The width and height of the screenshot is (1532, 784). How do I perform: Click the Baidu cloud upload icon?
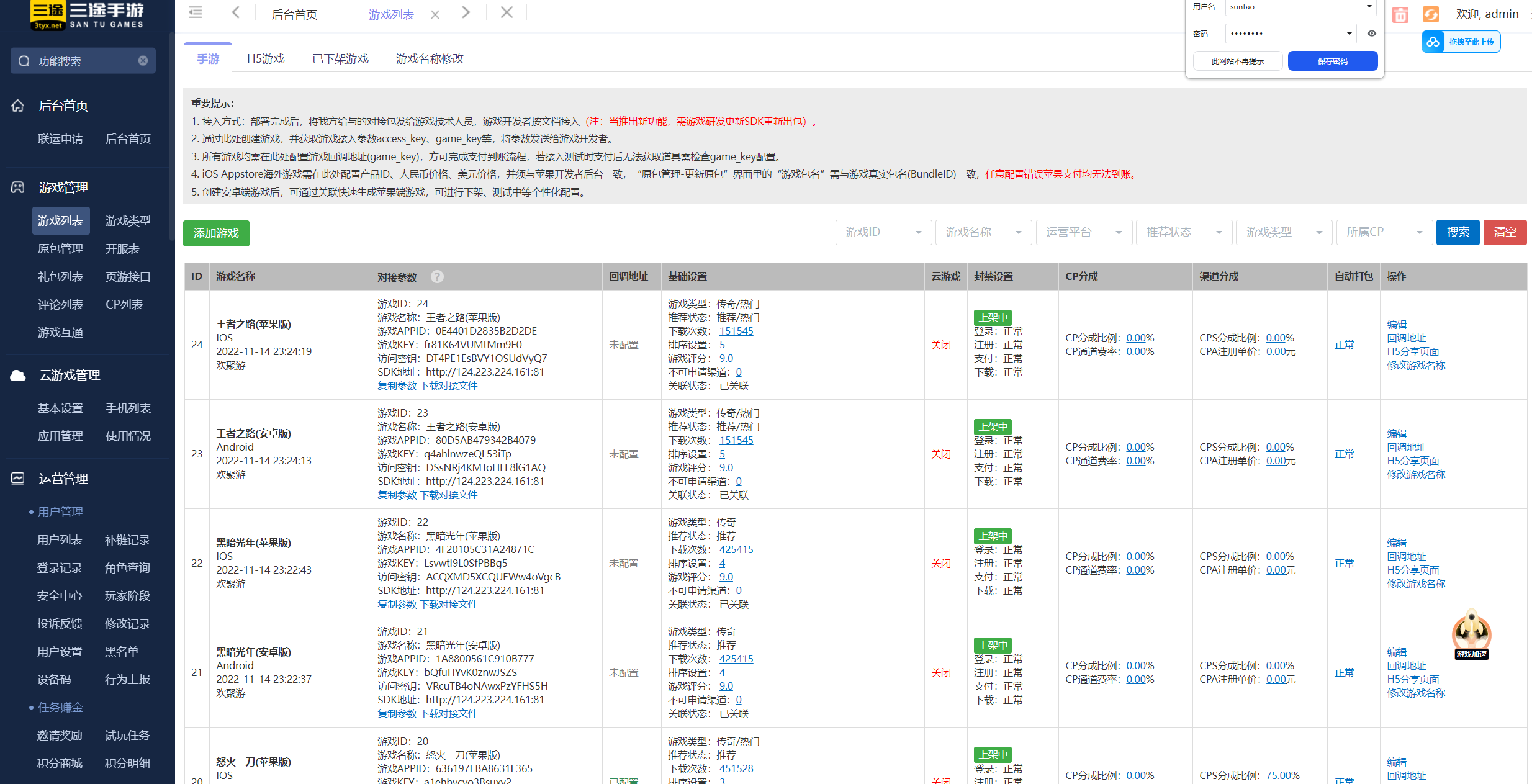coord(1433,42)
